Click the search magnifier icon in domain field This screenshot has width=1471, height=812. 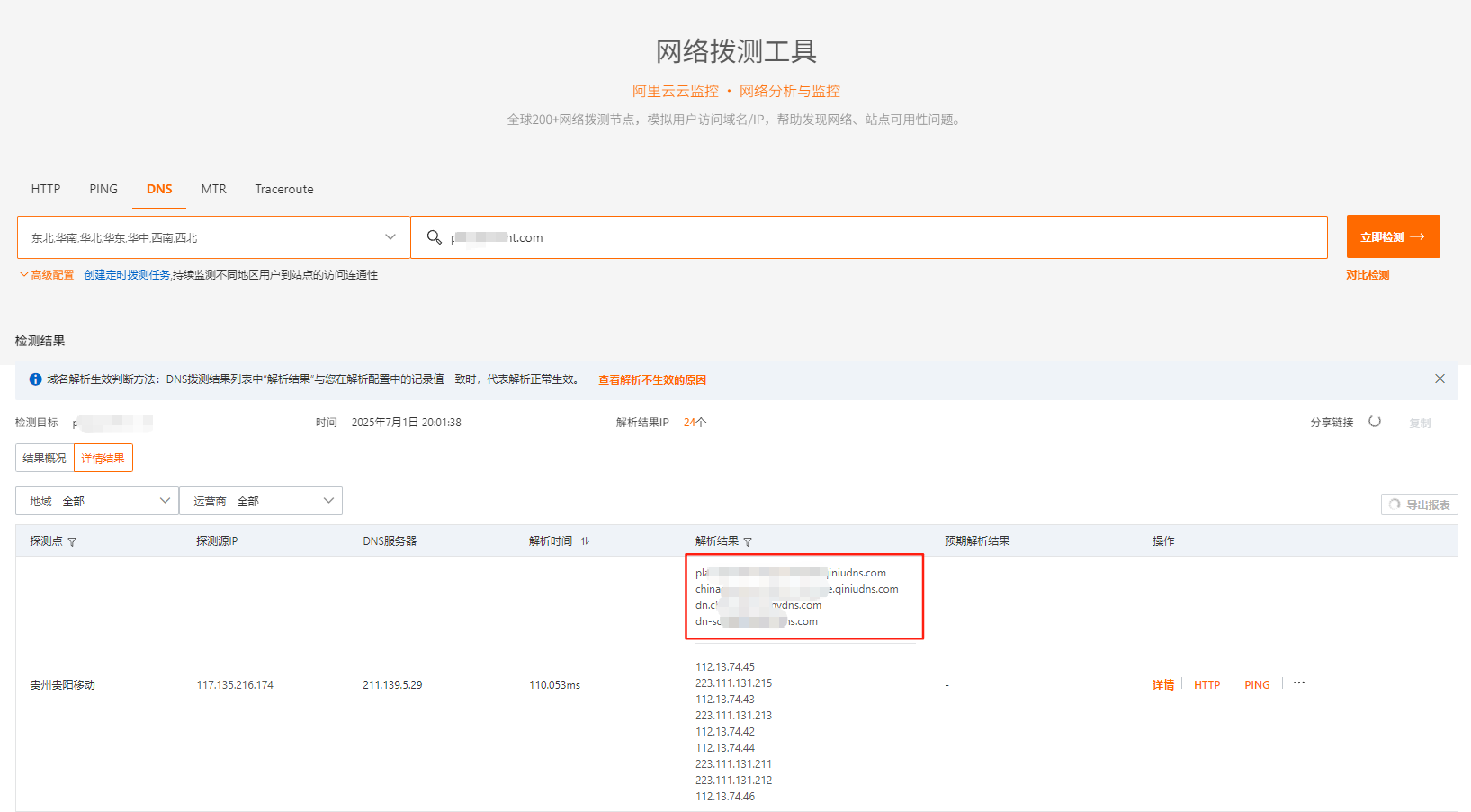434,237
